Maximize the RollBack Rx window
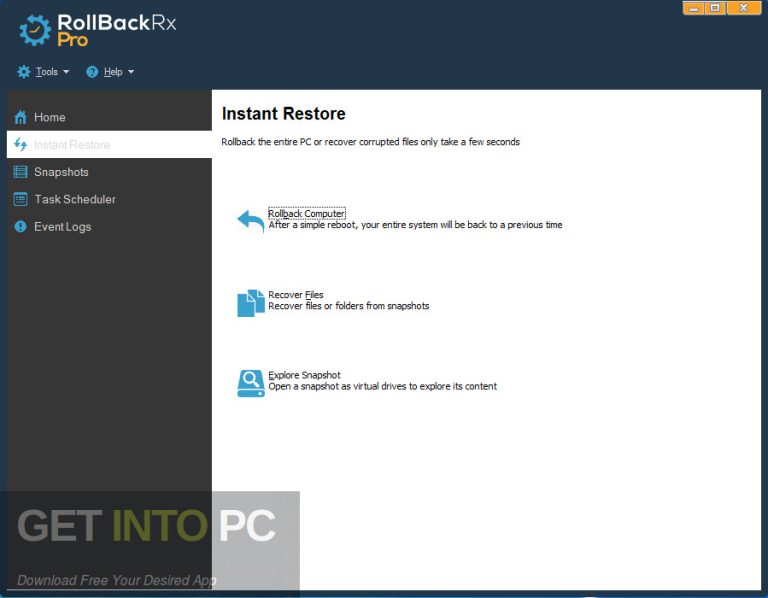The width and height of the screenshot is (768, 598). click(716, 8)
